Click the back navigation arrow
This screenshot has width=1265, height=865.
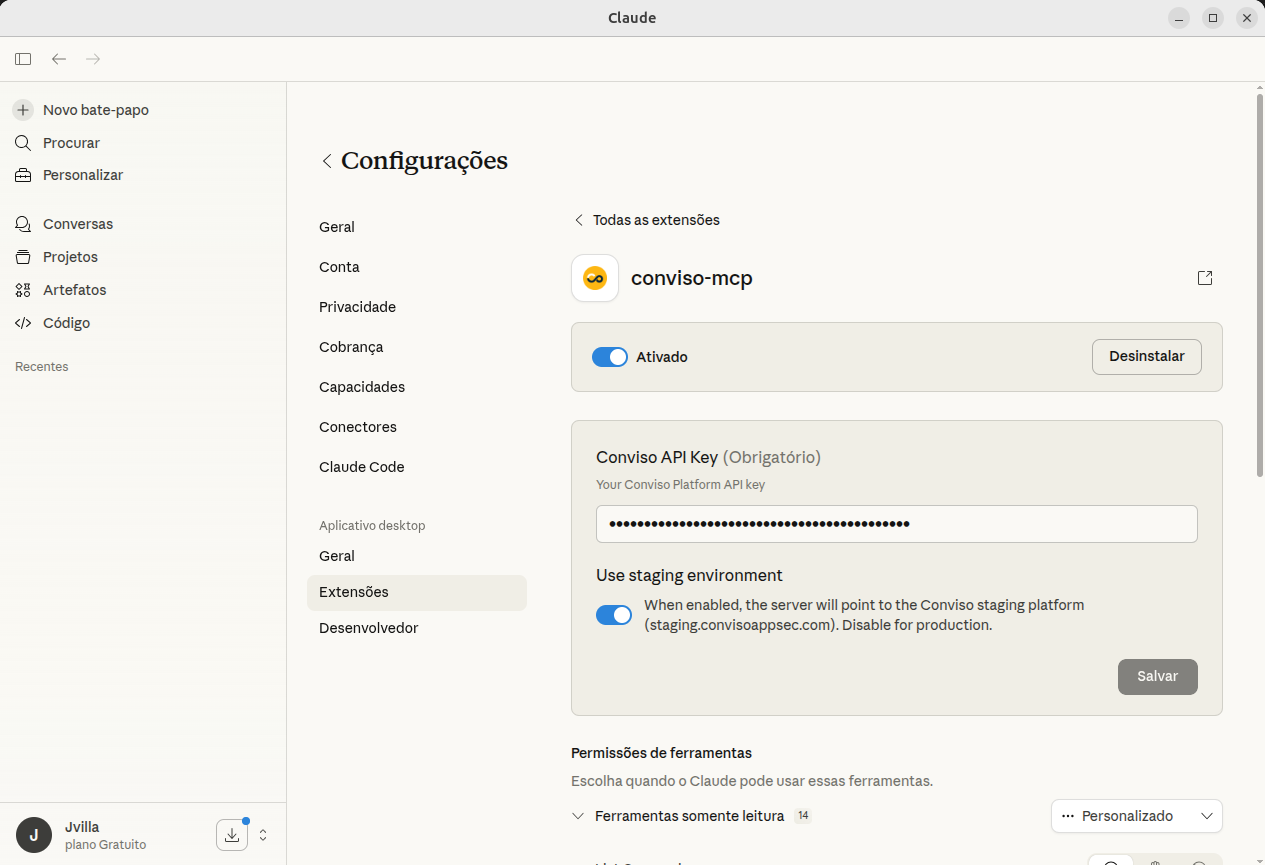(x=59, y=59)
